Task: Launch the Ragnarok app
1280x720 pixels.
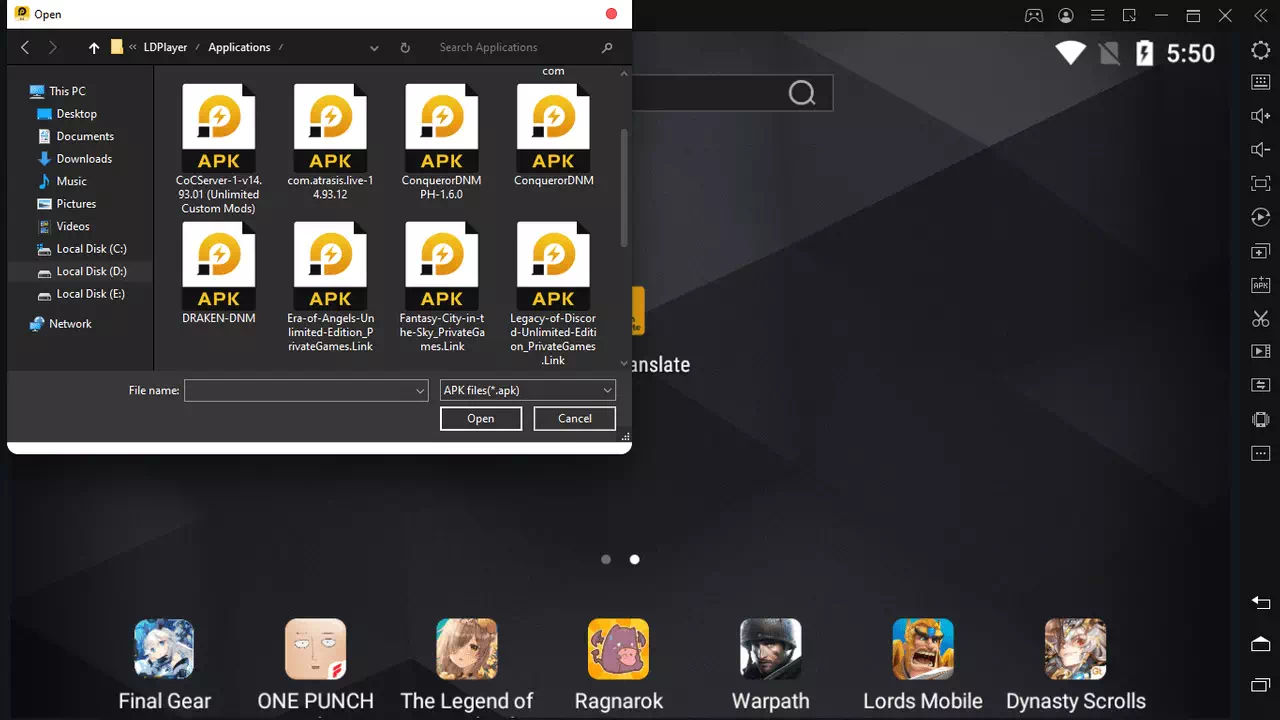Action: [x=619, y=649]
